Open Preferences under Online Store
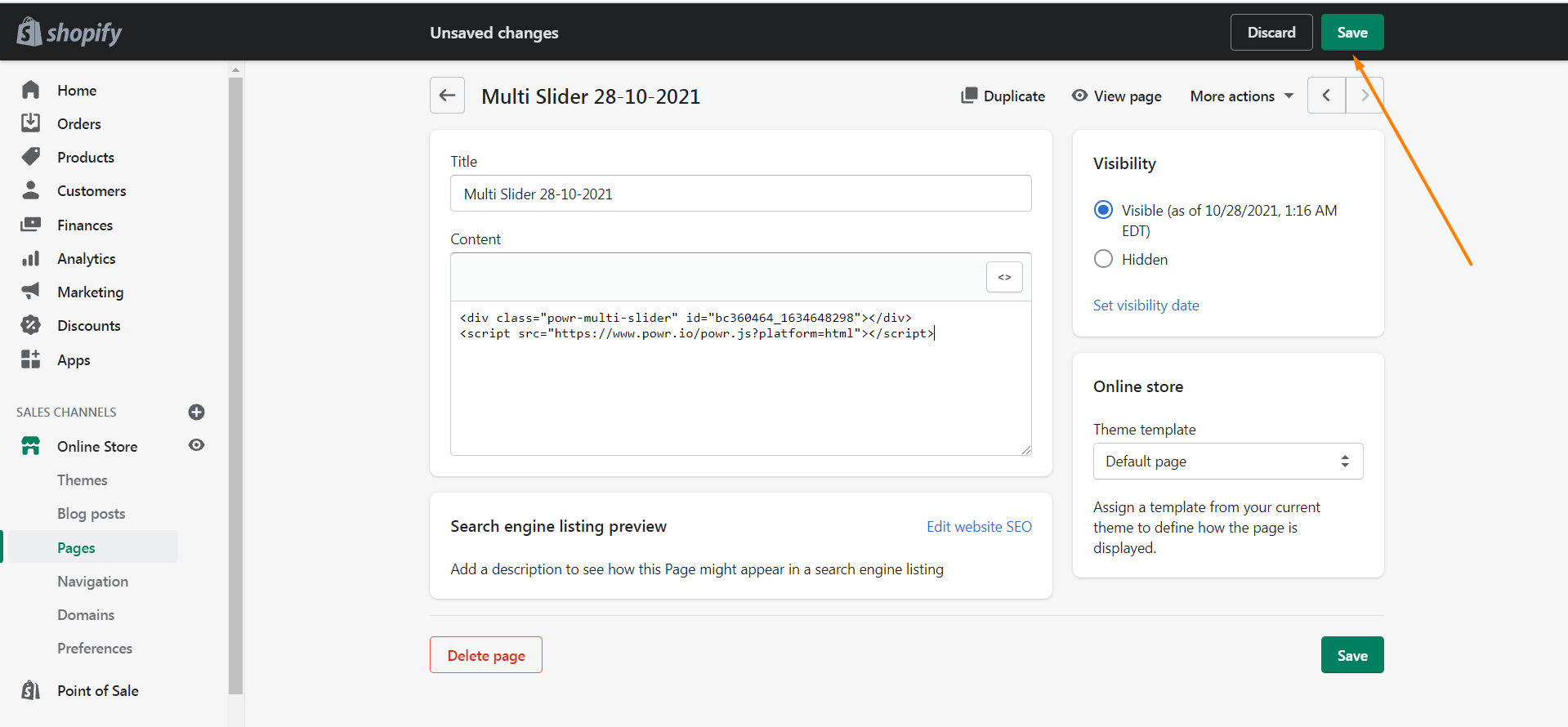 click(x=95, y=648)
